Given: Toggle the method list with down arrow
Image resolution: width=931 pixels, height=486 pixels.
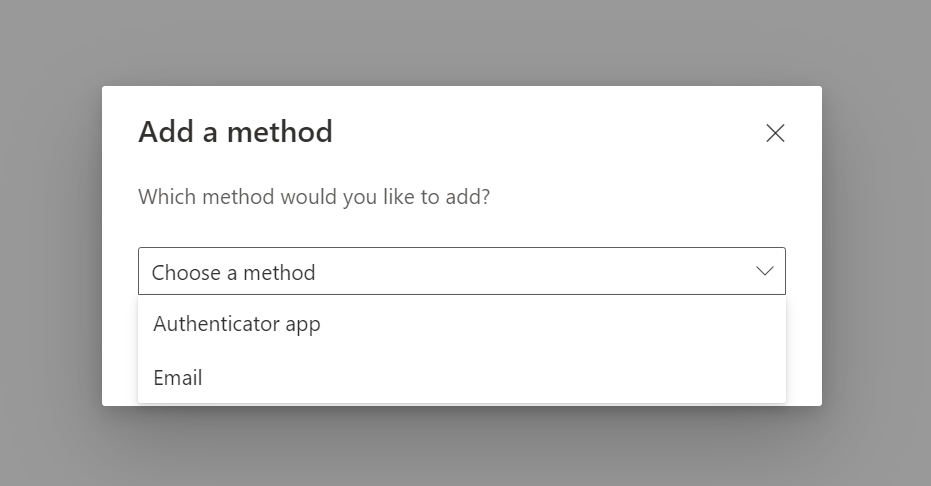Looking at the screenshot, I should pyautogui.click(x=765, y=271).
